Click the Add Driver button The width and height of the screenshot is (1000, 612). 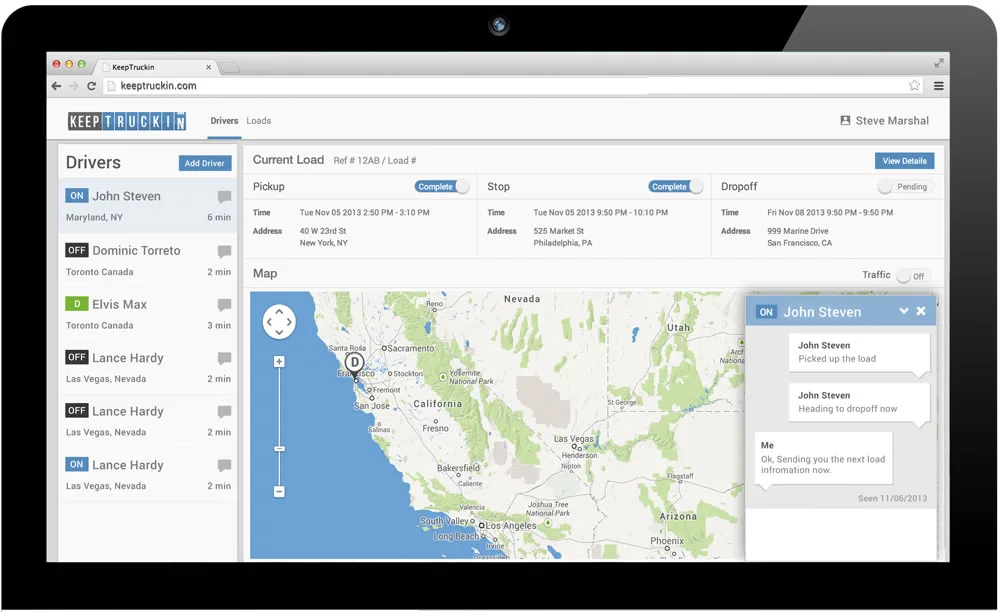205,163
